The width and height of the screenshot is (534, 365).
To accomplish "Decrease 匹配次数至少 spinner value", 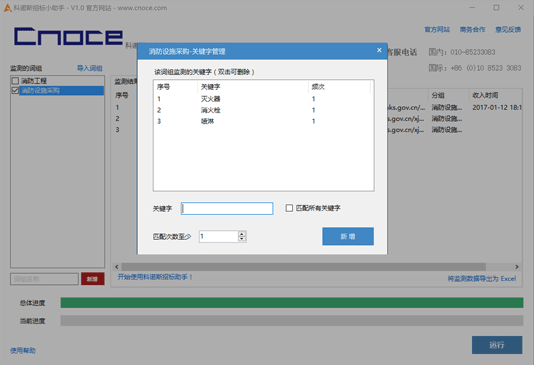I will pos(242,239).
